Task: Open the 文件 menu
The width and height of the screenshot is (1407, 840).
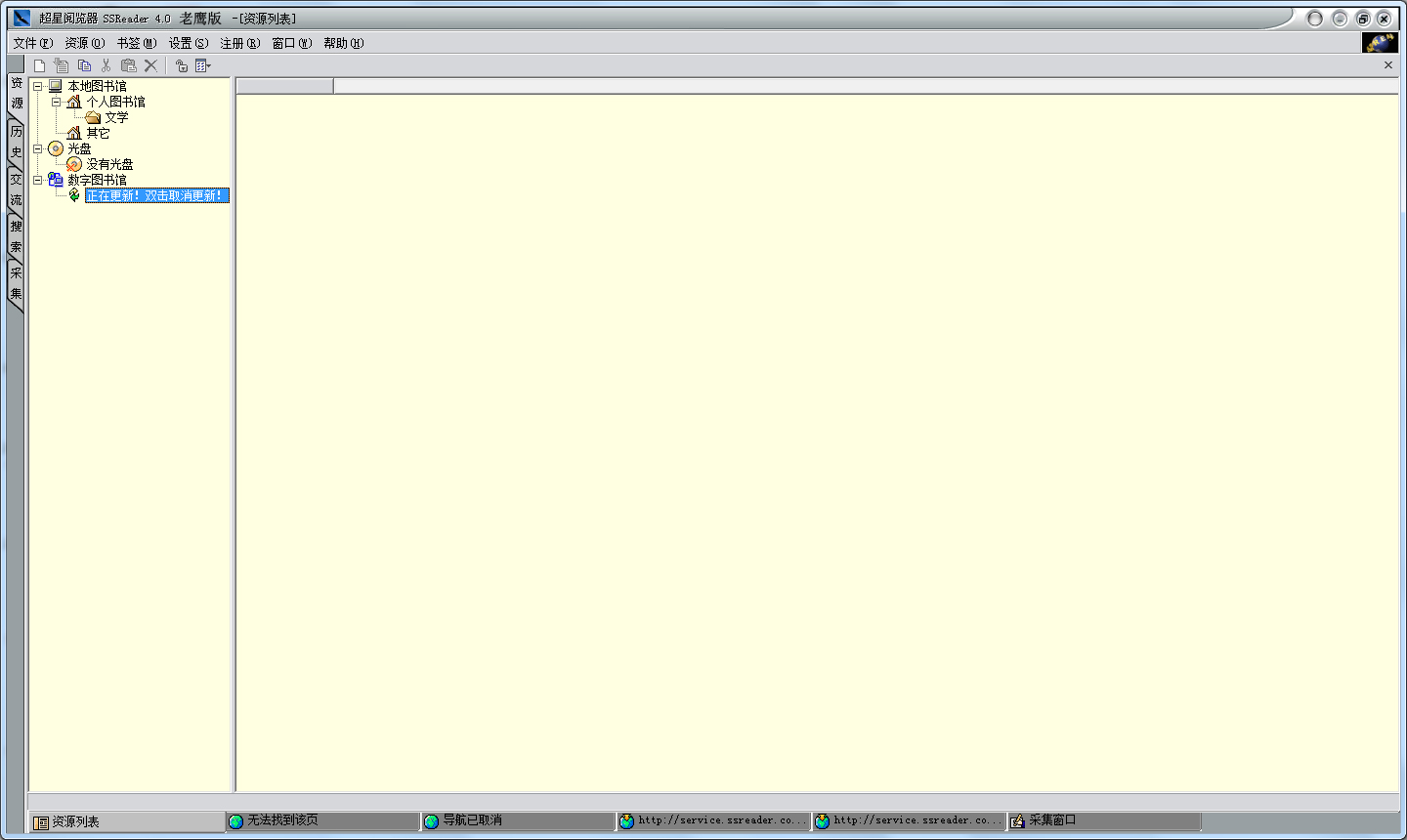Action: point(30,43)
